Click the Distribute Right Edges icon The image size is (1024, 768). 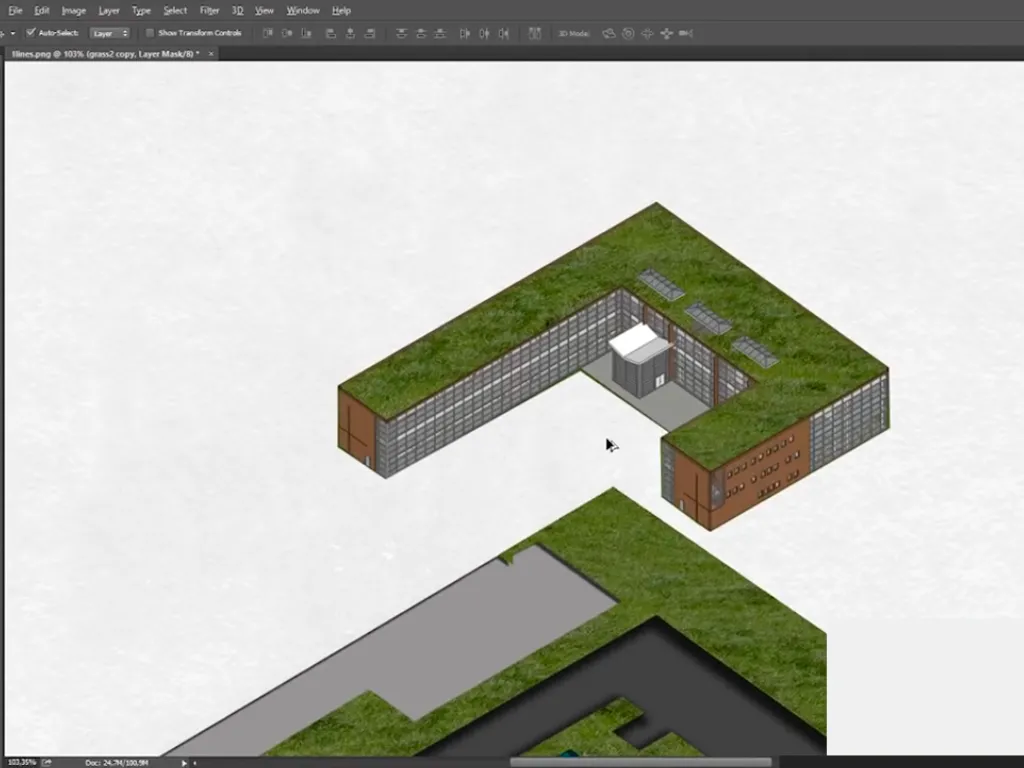[504, 33]
